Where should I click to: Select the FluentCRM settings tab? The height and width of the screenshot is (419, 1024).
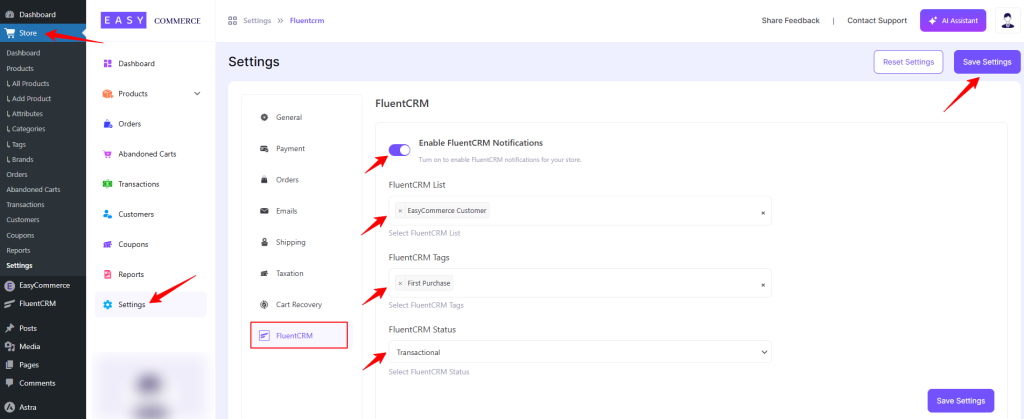pos(299,335)
